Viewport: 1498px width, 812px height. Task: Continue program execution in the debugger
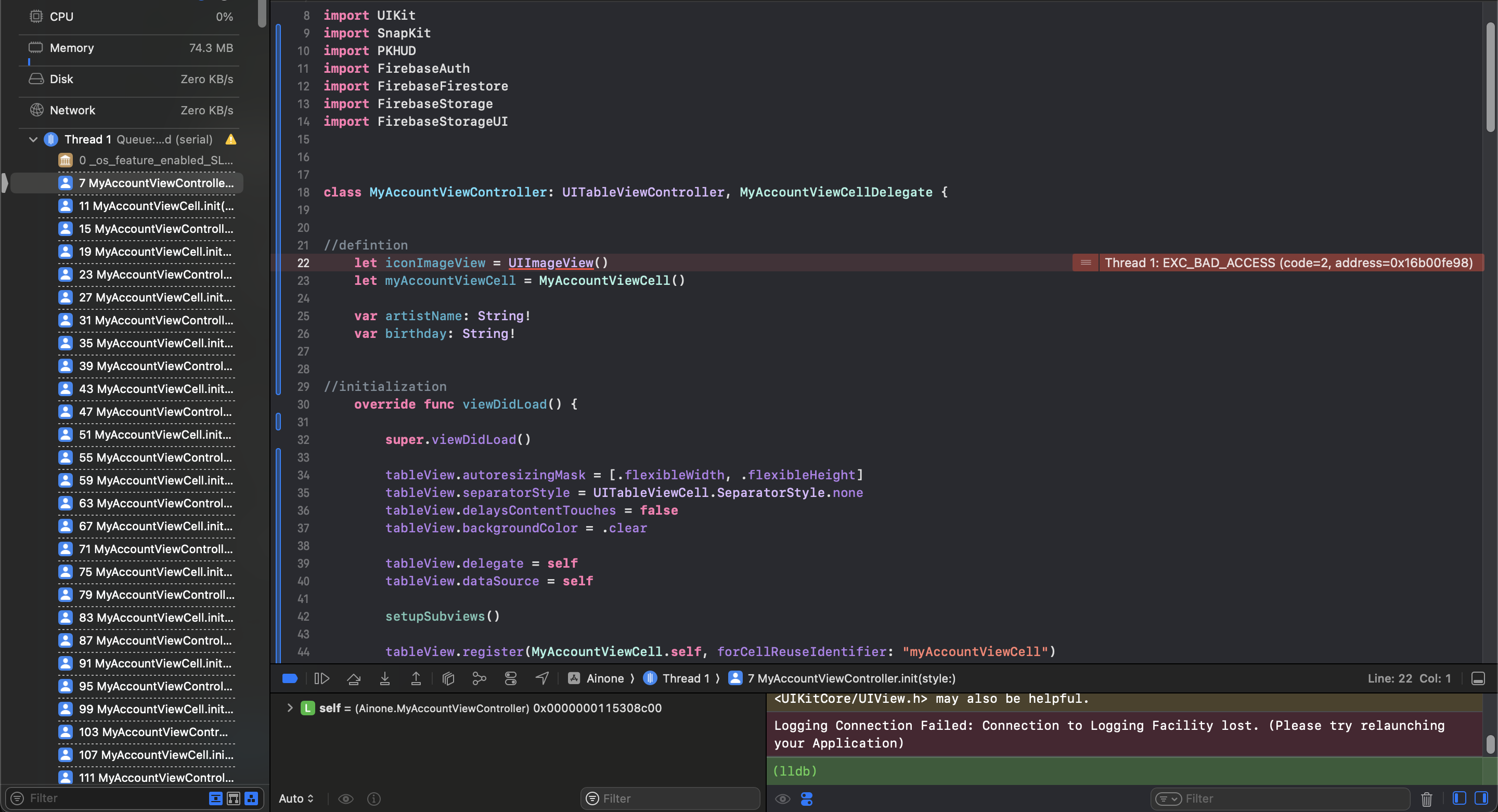tap(321, 678)
